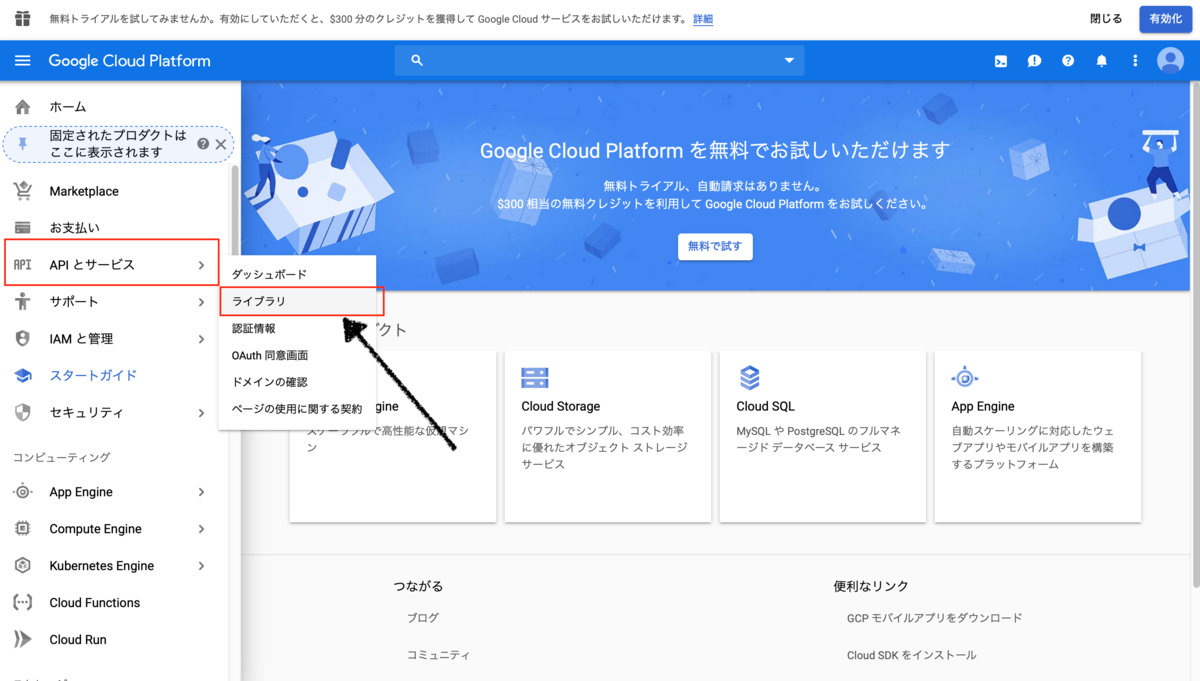
Task: Open the three-dot settings menu
Action: click(1135, 61)
